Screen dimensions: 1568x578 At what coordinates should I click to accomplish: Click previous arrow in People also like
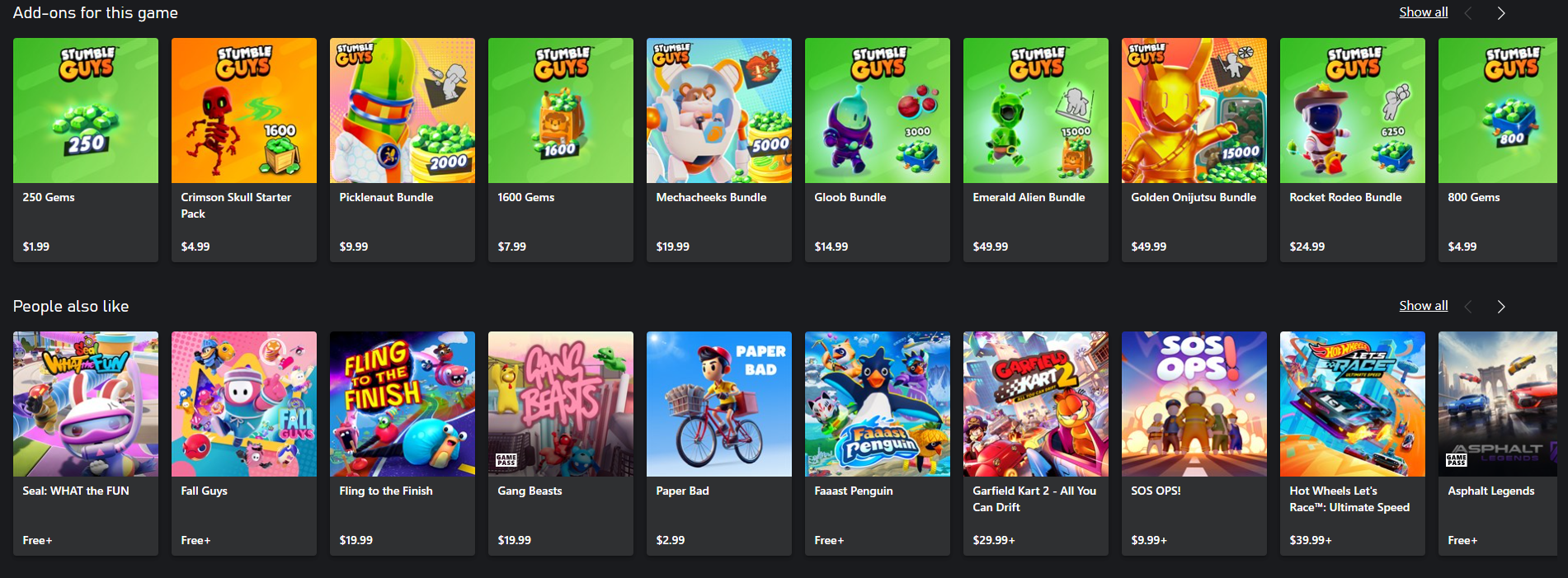coord(1468,307)
